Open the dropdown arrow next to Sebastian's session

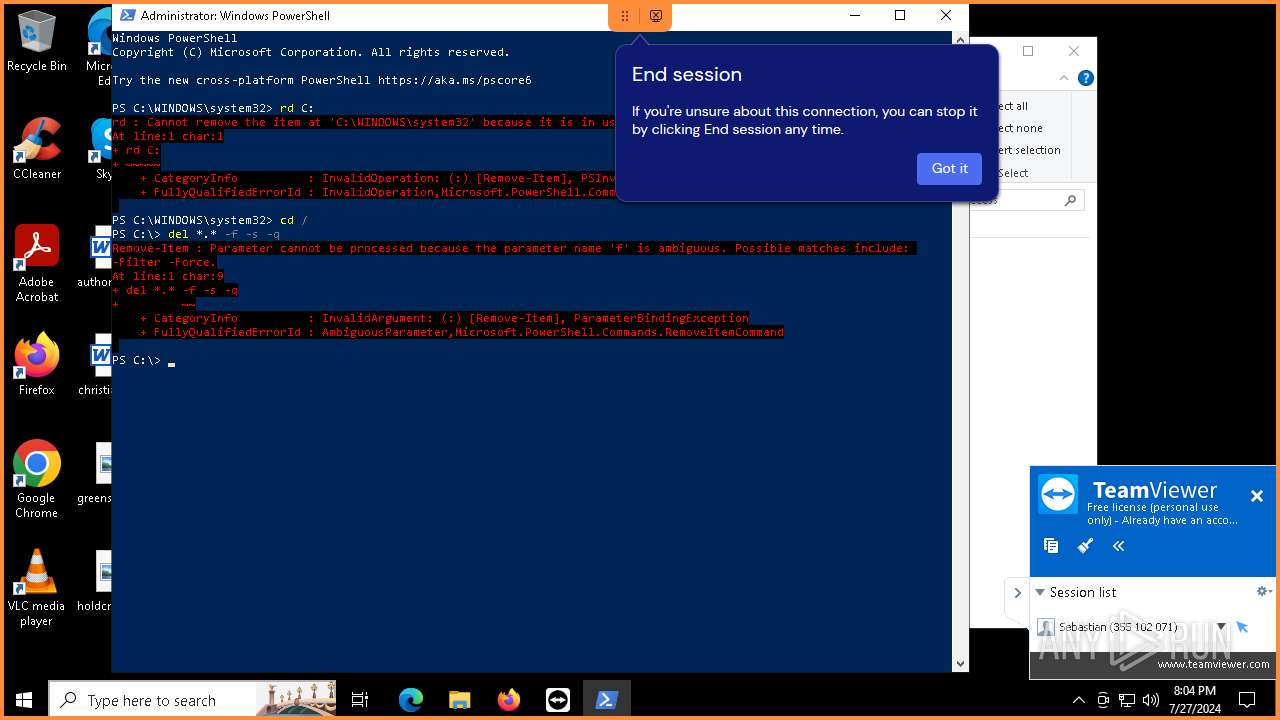(x=1221, y=627)
